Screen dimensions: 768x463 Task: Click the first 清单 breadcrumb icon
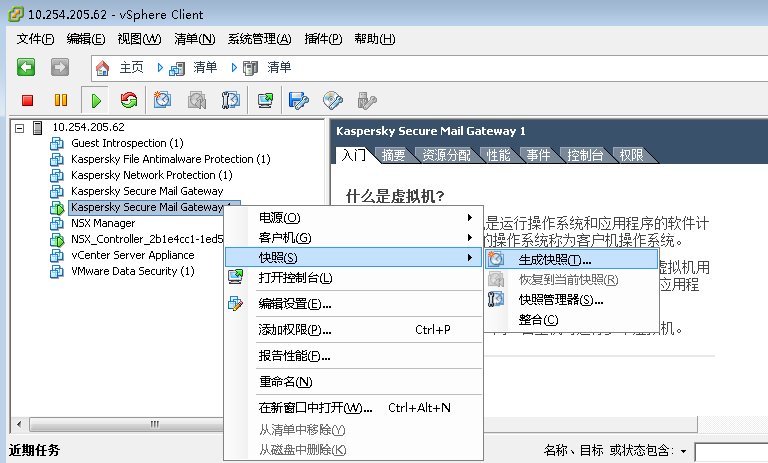tap(177, 68)
